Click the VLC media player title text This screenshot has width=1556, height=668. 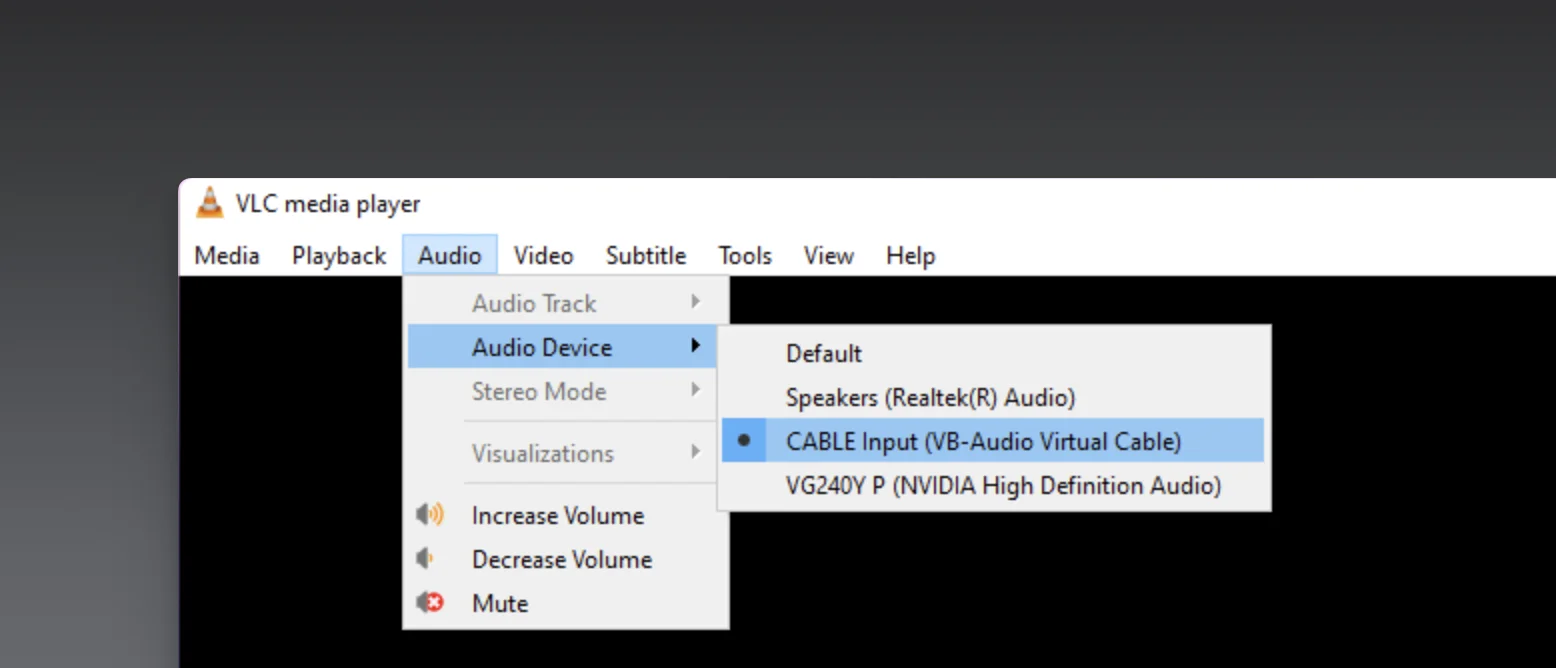328,204
